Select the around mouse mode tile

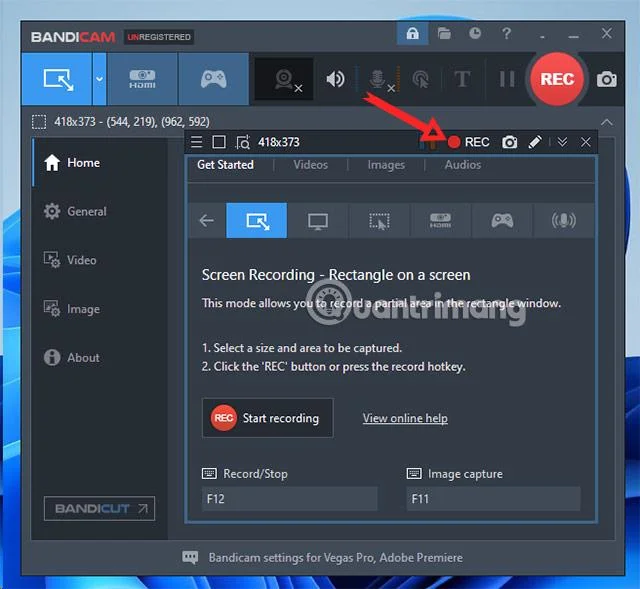click(x=380, y=220)
